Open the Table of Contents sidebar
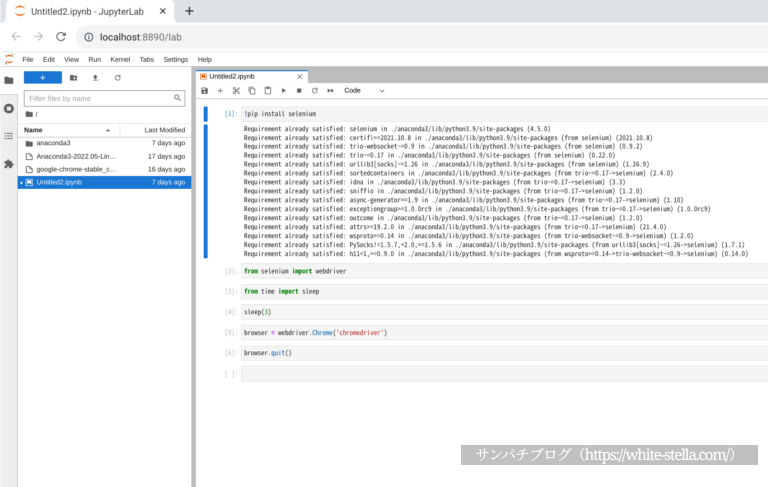Viewport: 768px width, 487px height. [x=9, y=136]
